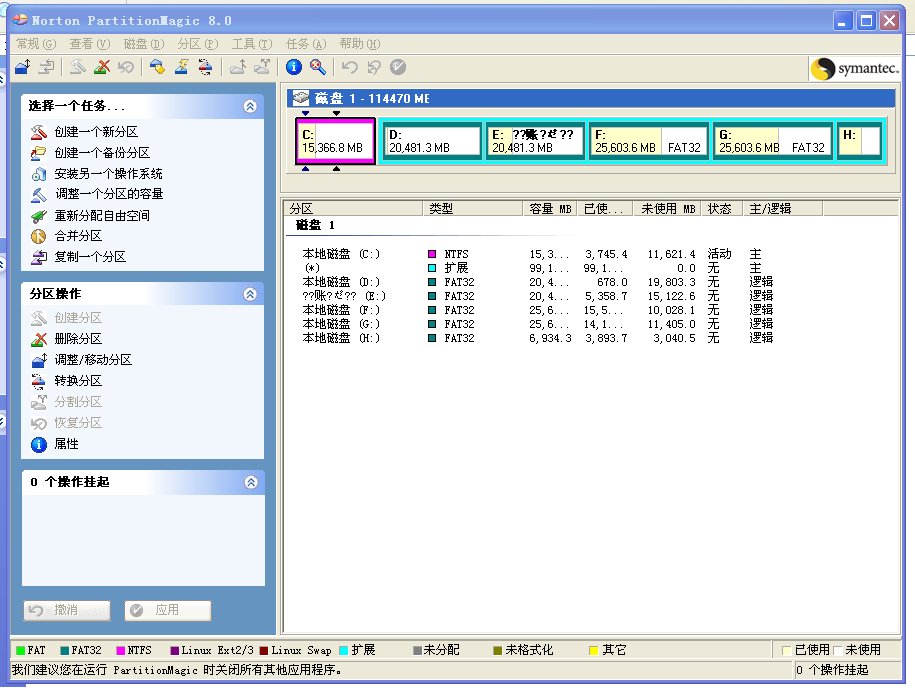Open the 磁盘(D) menu
The height and width of the screenshot is (688, 915).
[x=144, y=44]
